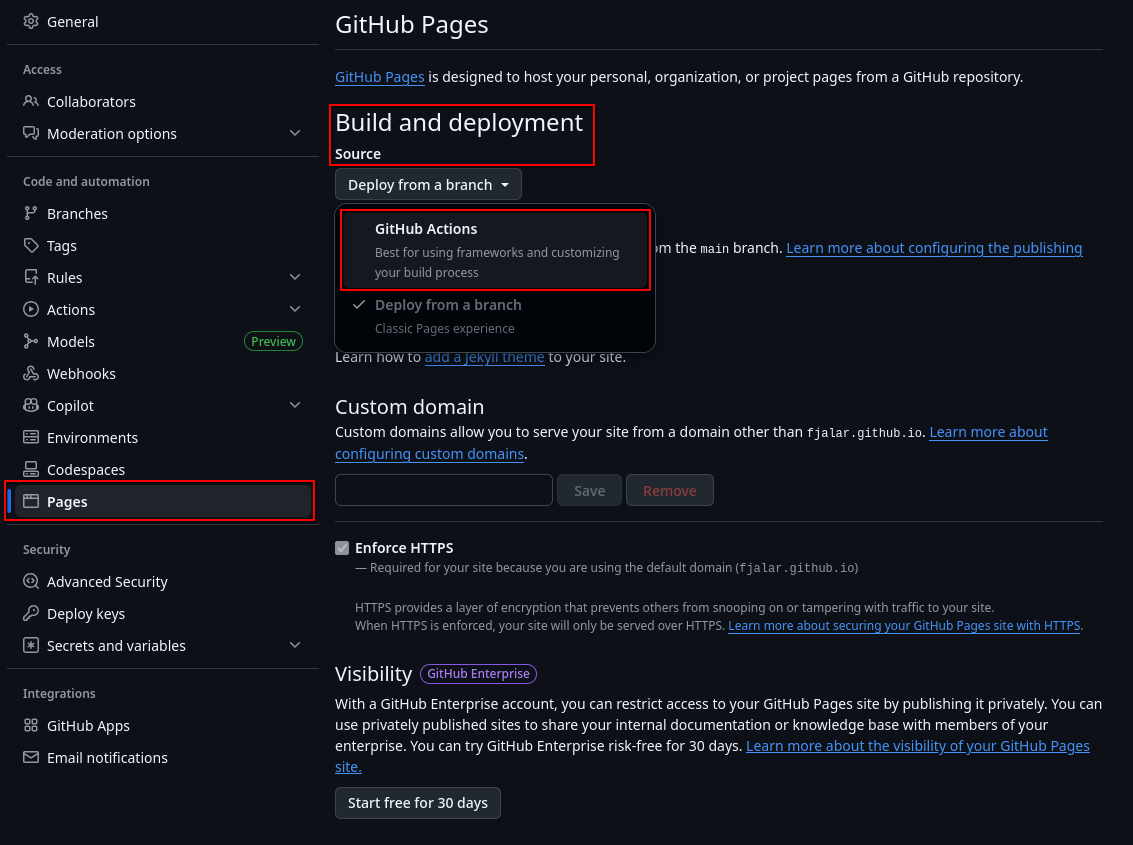Click the Models icon in sidebar
The height and width of the screenshot is (845, 1133).
coord(30,341)
